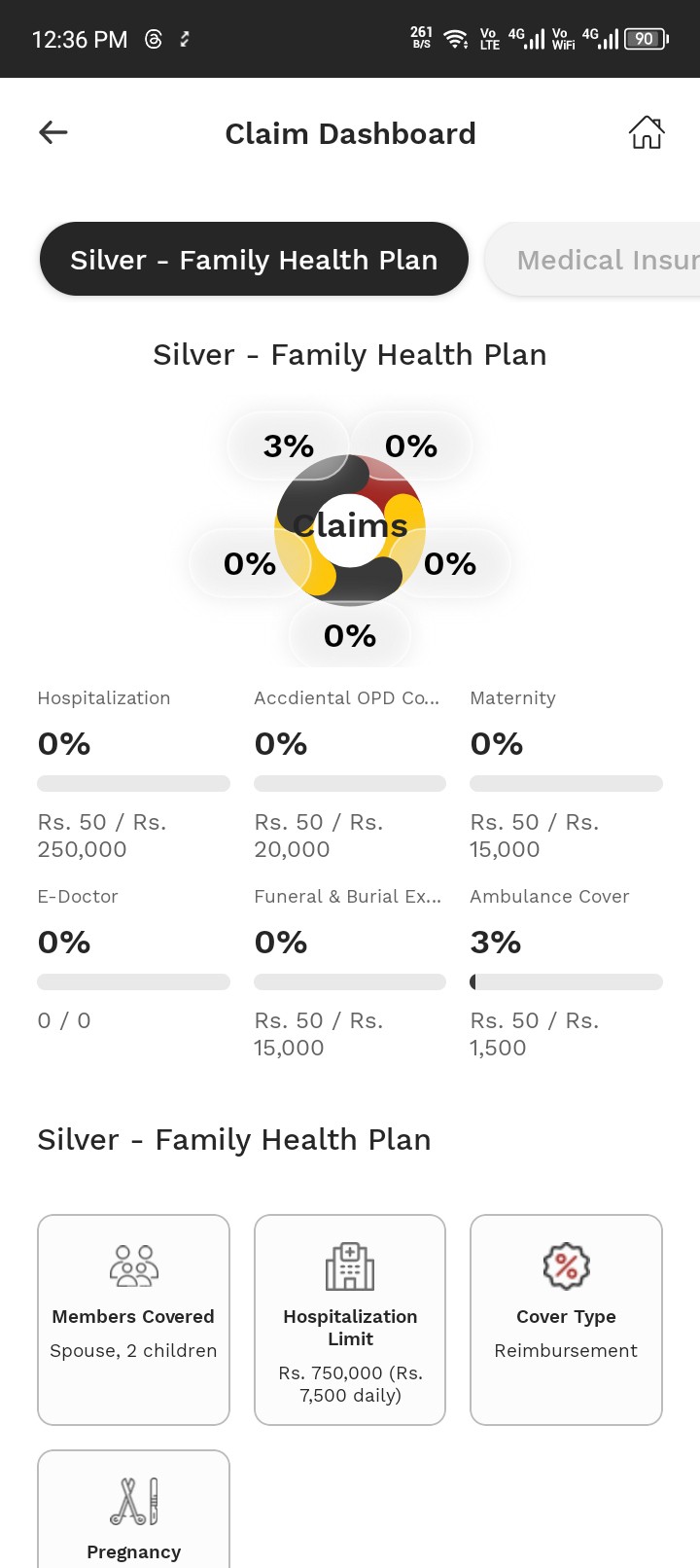Tap the 3% claims chart label
Image resolution: width=700 pixels, height=1568 pixels.
pos(289,446)
